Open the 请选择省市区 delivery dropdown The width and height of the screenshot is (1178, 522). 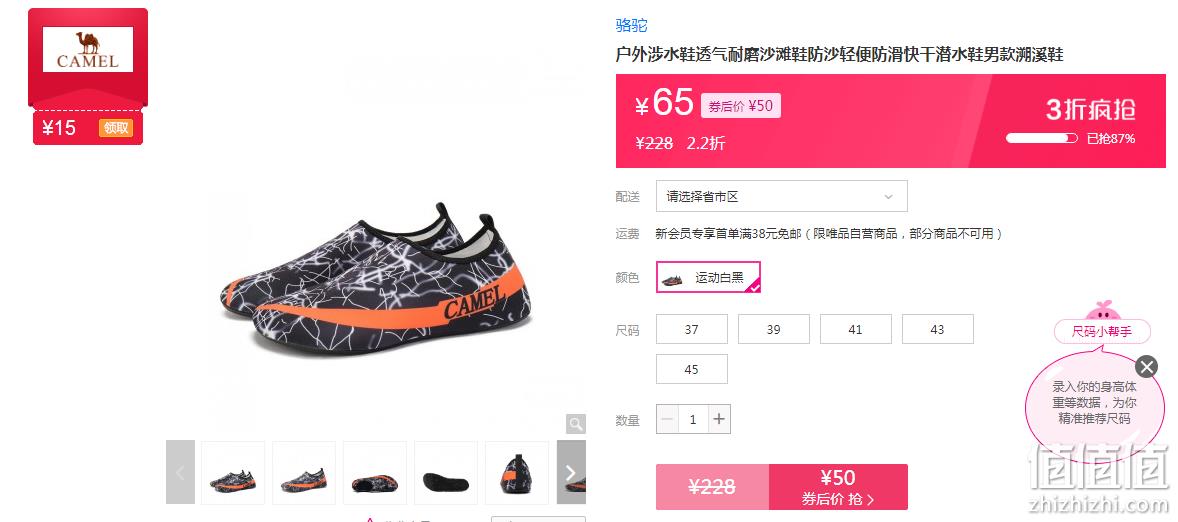click(781, 196)
